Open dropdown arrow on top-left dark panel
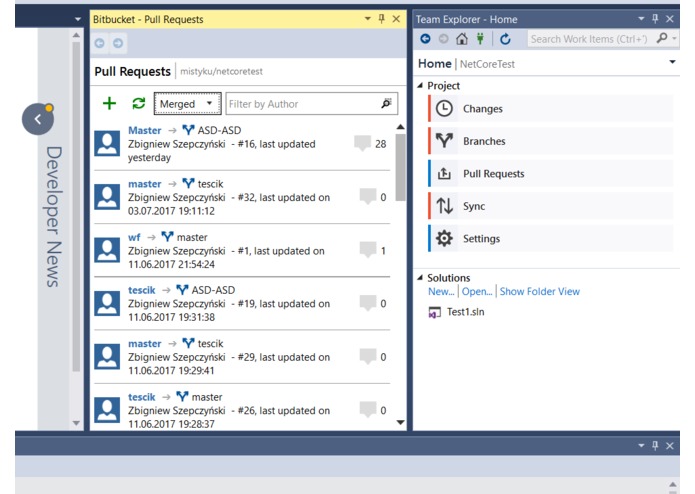The height and width of the screenshot is (494, 695). pos(78,19)
